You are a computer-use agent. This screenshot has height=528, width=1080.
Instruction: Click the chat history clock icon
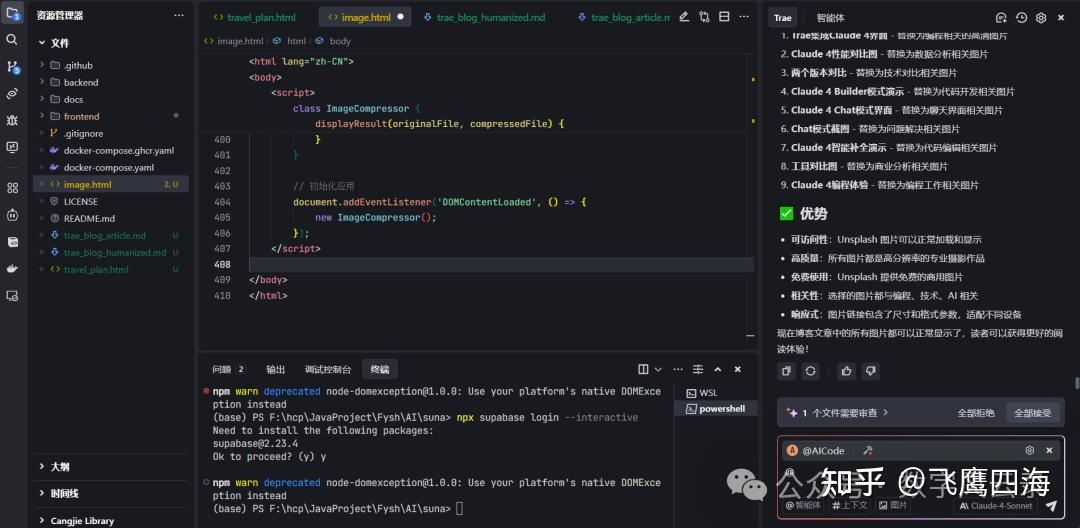pos(1021,18)
